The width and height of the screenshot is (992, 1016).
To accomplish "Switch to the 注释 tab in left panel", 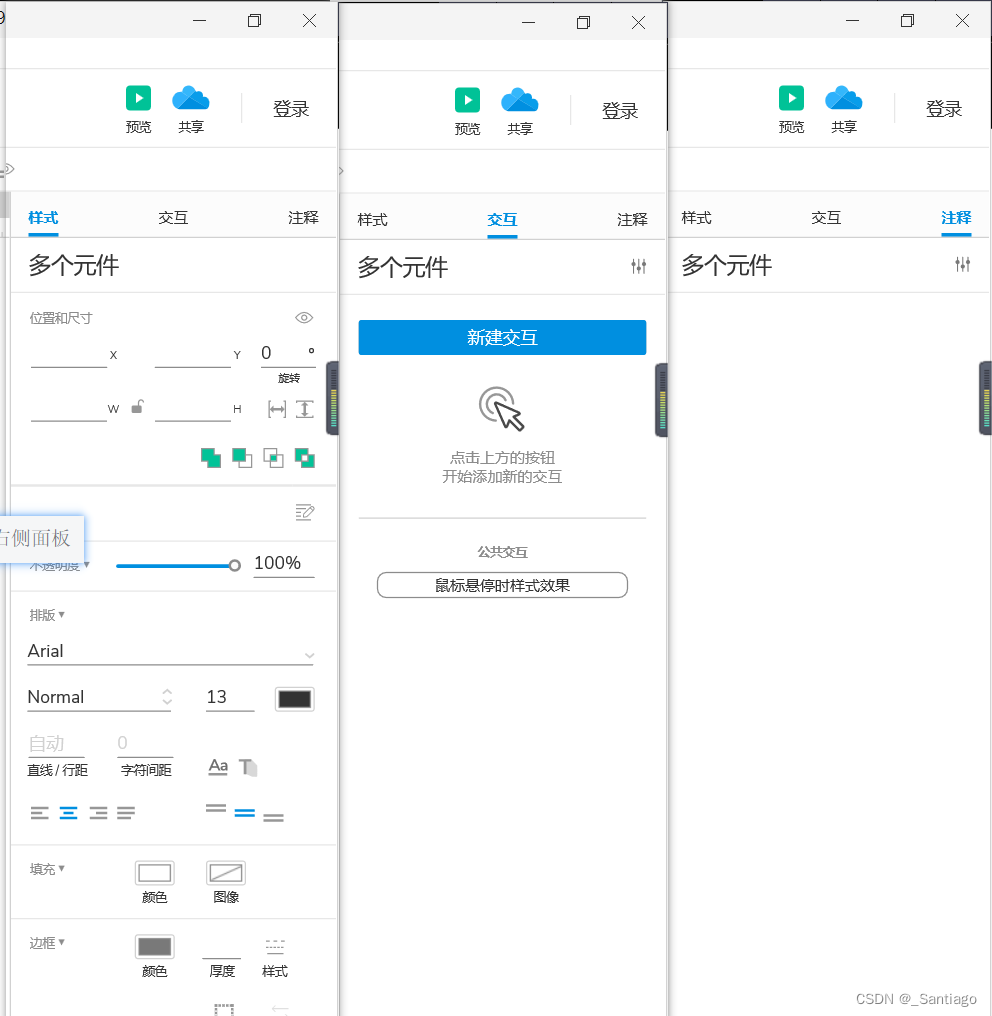I will 303,217.
